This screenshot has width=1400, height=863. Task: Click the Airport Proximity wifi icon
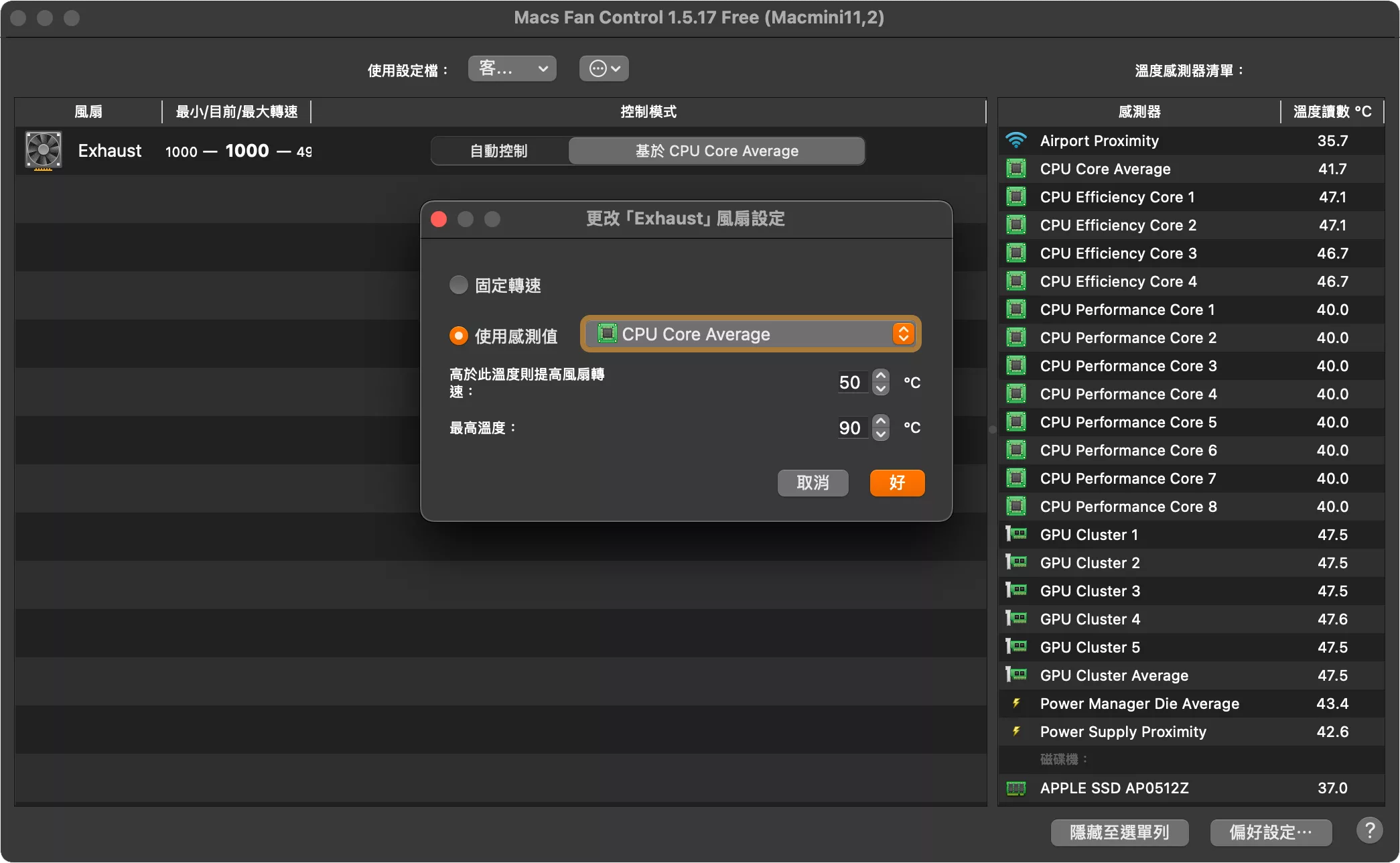coord(1016,141)
